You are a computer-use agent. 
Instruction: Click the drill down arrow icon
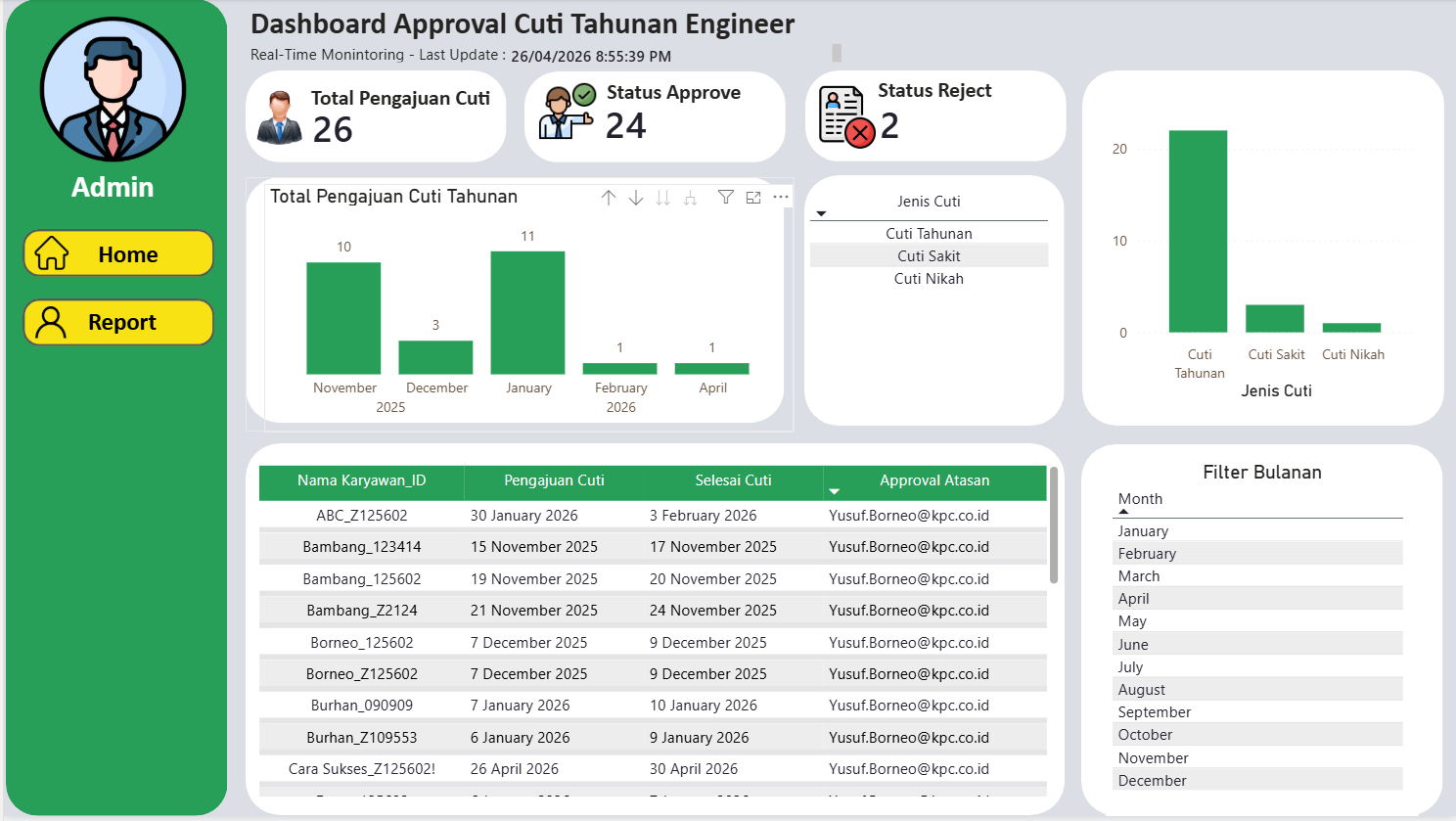click(x=636, y=198)
